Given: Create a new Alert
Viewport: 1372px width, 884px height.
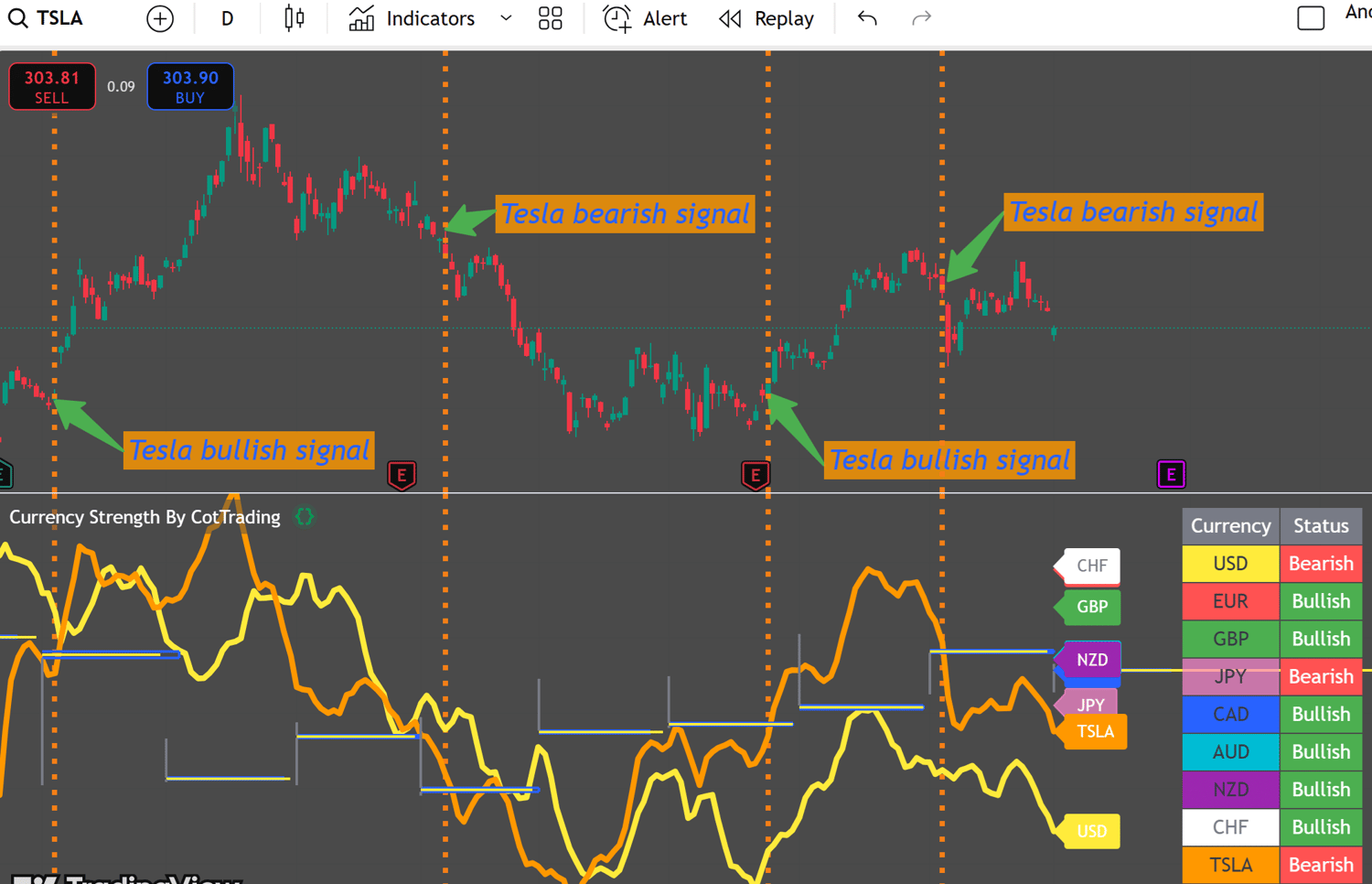Looking at the screenshot, I should (x=645, y=18).
